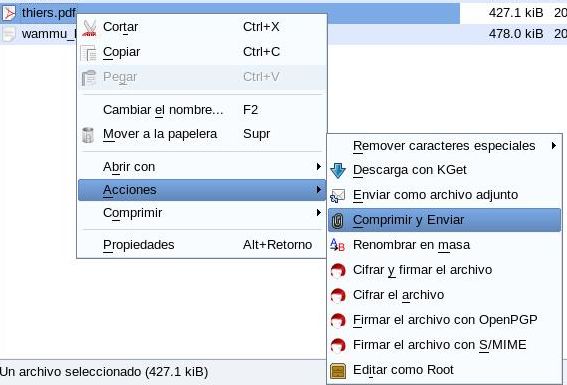The image size is (567, 385).
Task: Click the trash can icon for Mover a la papelera
Action: click(x=88, y=135)
